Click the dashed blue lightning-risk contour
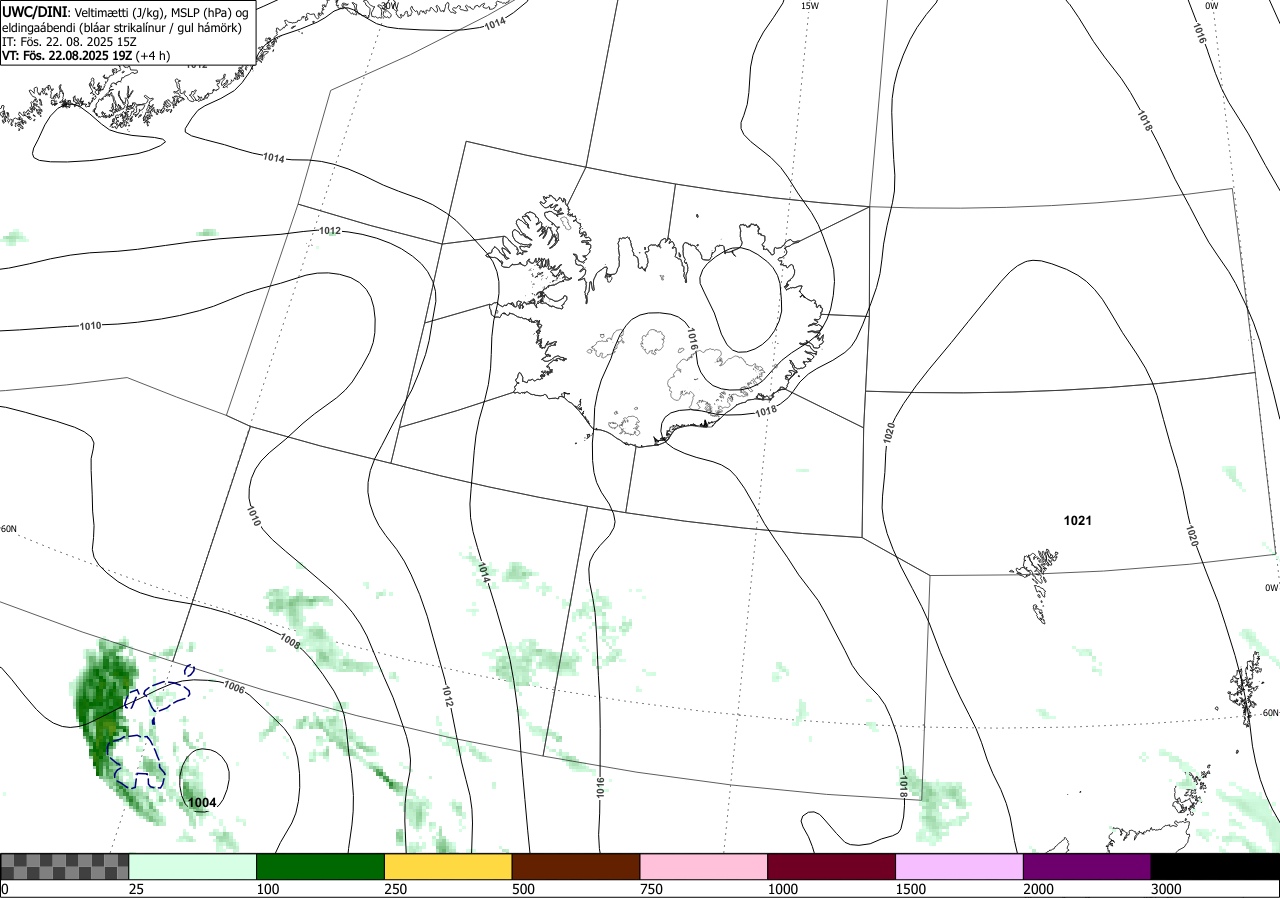This screenshot has width=1280, height=898. point(137,760)
